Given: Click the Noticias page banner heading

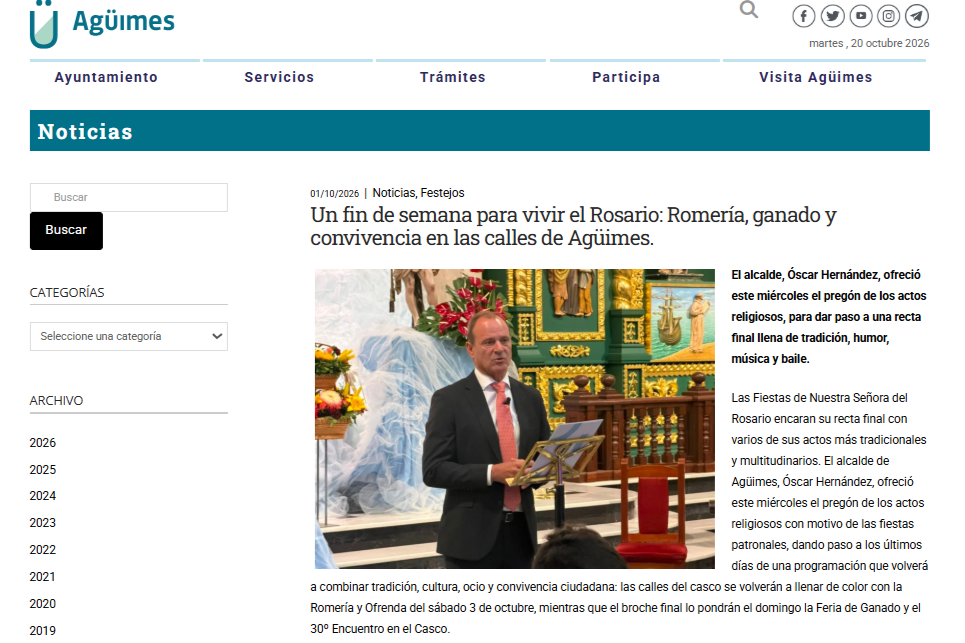Looking at the screenshot, I should pos(85,132).
